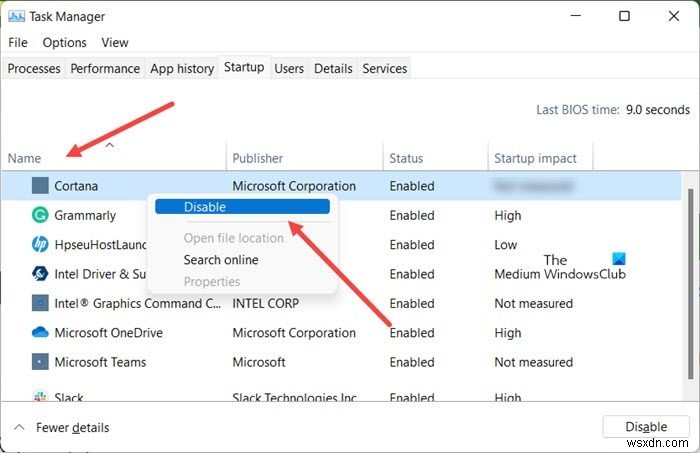Image resolution: width=700 pixels, height=453 pixels.
Task: Switch to the Performance tab
Action: (105, 68)
